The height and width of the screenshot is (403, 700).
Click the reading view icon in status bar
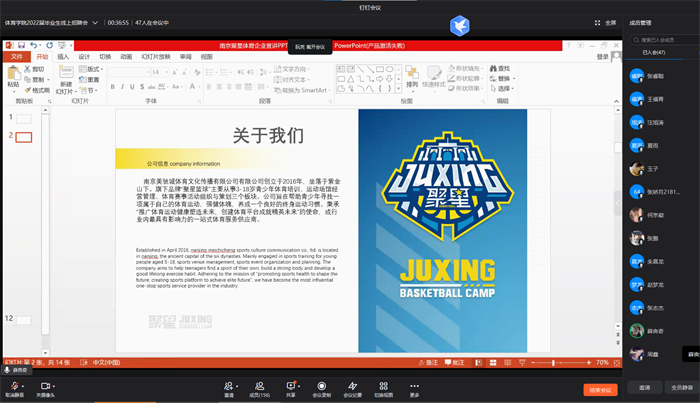(x=508, y=363)
